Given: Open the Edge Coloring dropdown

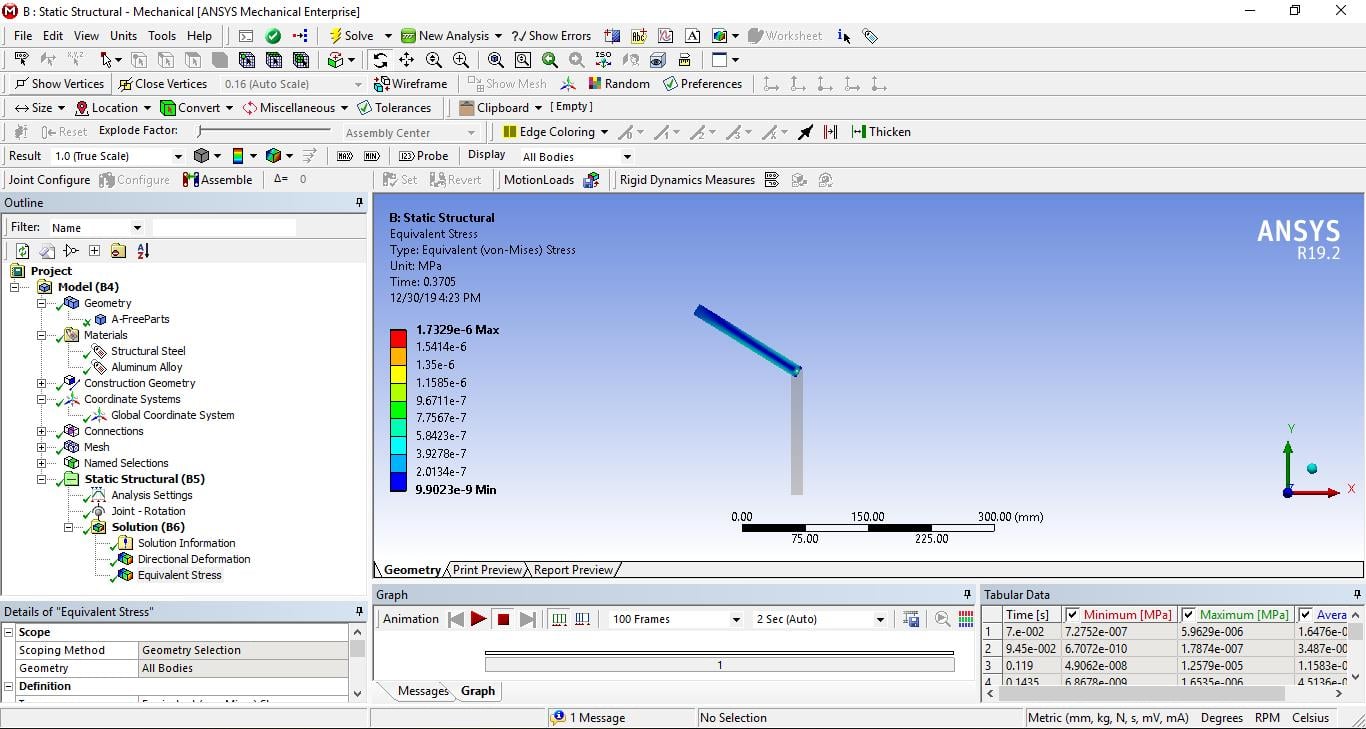Looking at the screenshot, I should (x=603, y=132).
